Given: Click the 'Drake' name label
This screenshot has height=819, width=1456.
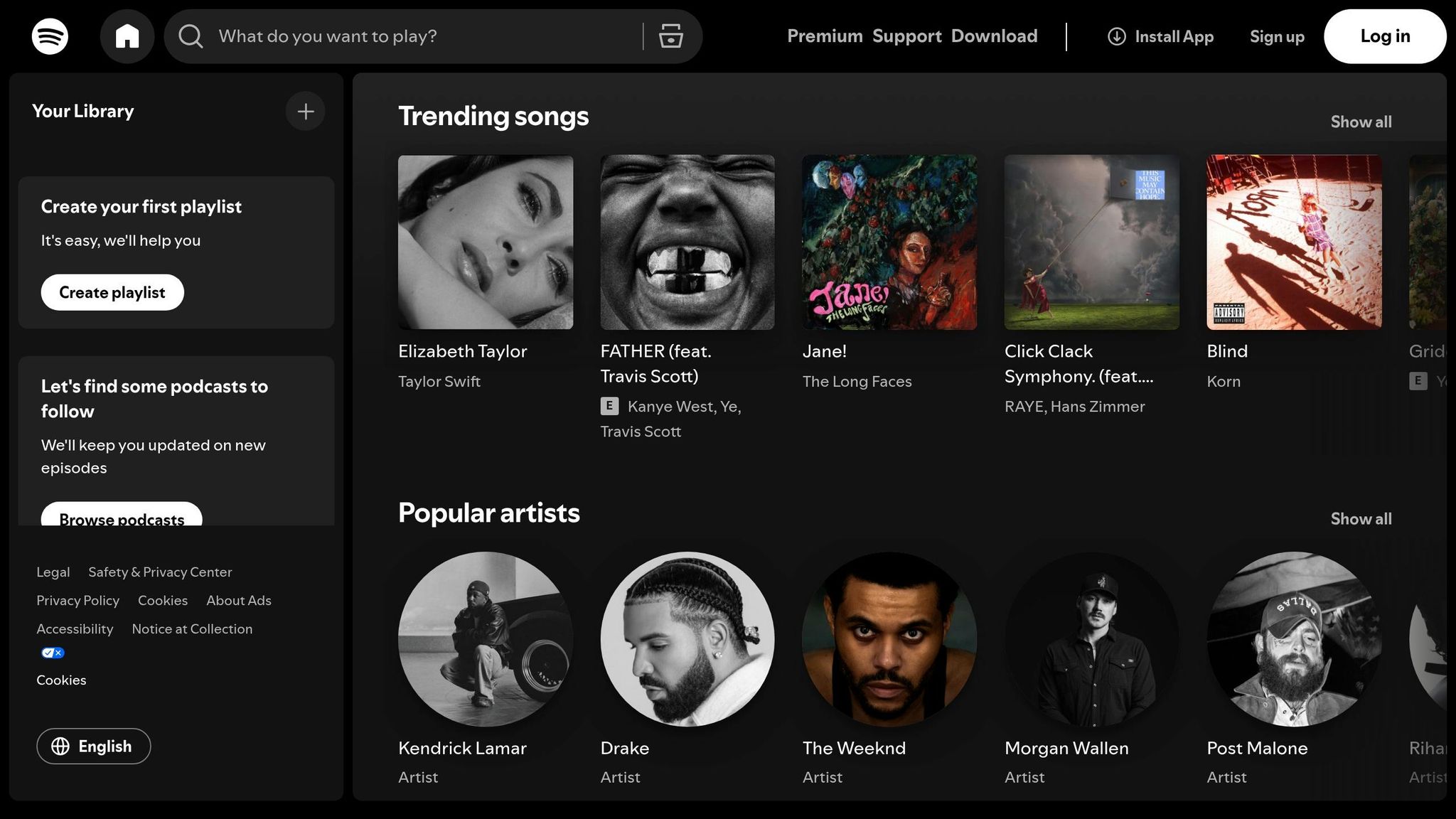Looking at the screenshot, I should 625,748.
